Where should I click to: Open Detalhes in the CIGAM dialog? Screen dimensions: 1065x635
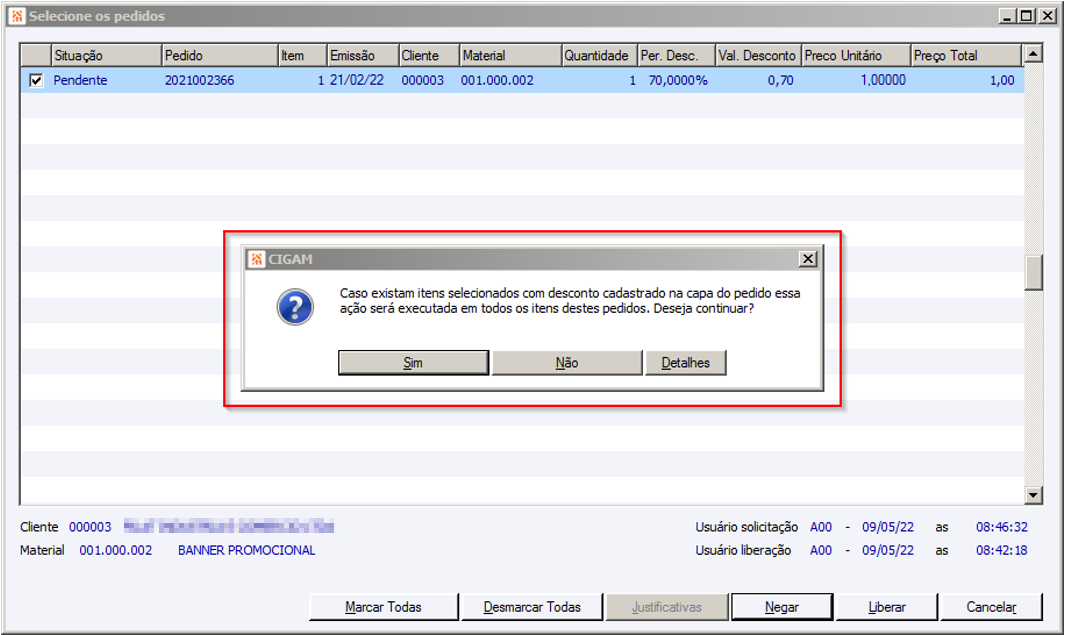pyautogui.click(x=685, y=363)
